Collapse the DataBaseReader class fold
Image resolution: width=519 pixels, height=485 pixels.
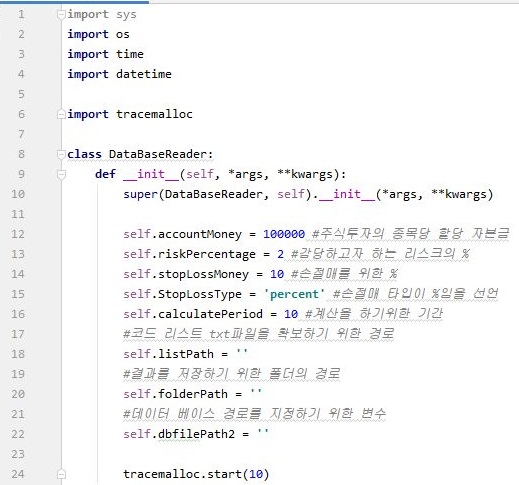pyautogui.click(x=61, y=154)
